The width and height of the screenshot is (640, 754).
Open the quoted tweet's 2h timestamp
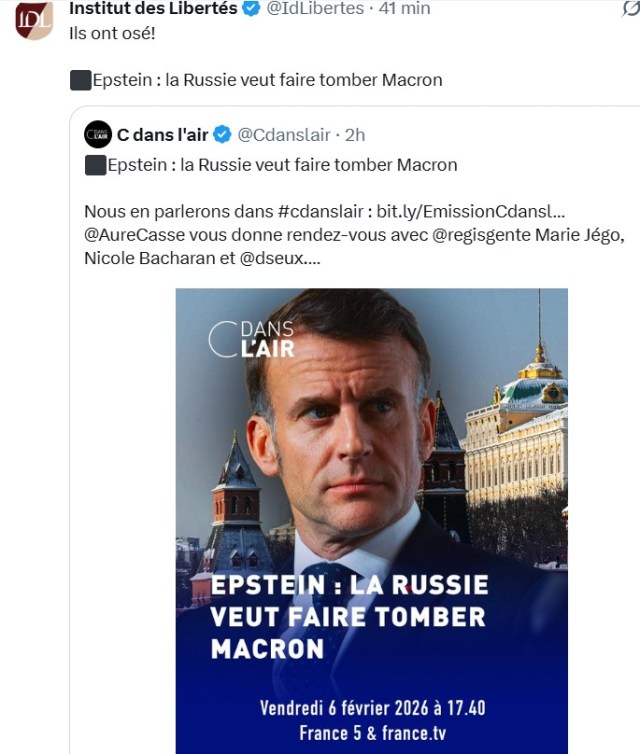(x=355, y=135)
